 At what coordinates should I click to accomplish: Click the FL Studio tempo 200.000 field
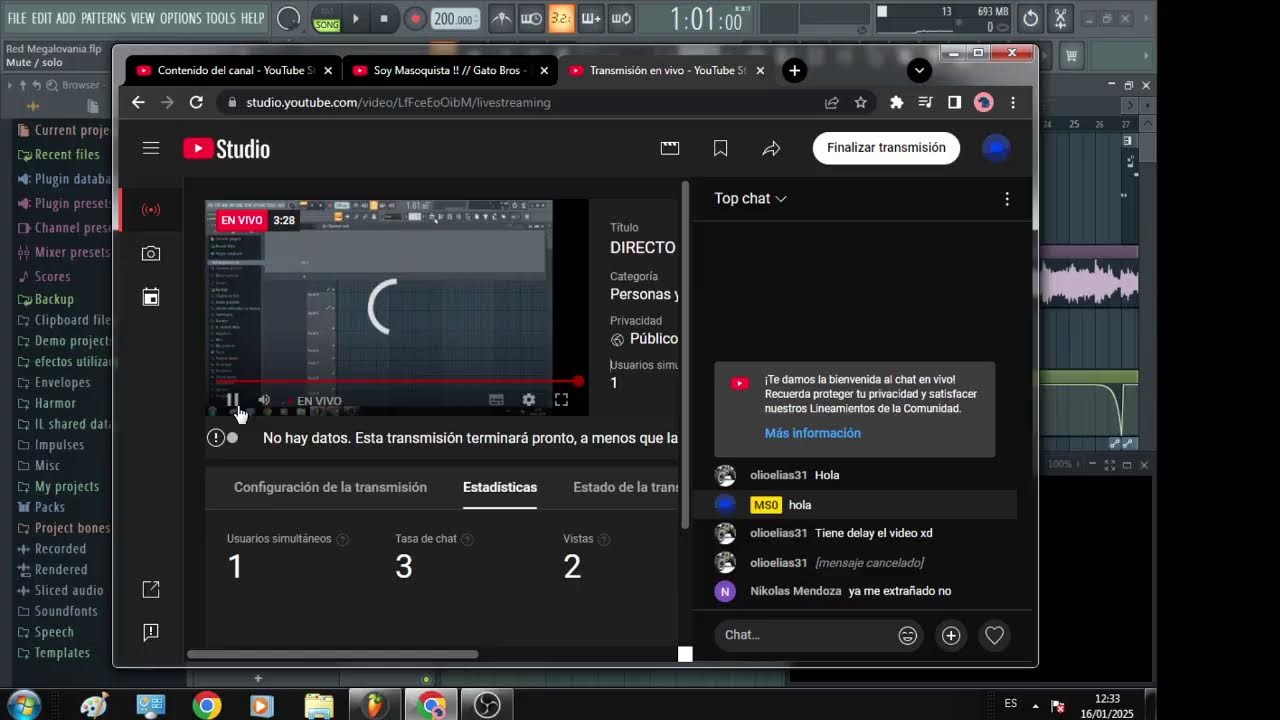coord(455,19)
